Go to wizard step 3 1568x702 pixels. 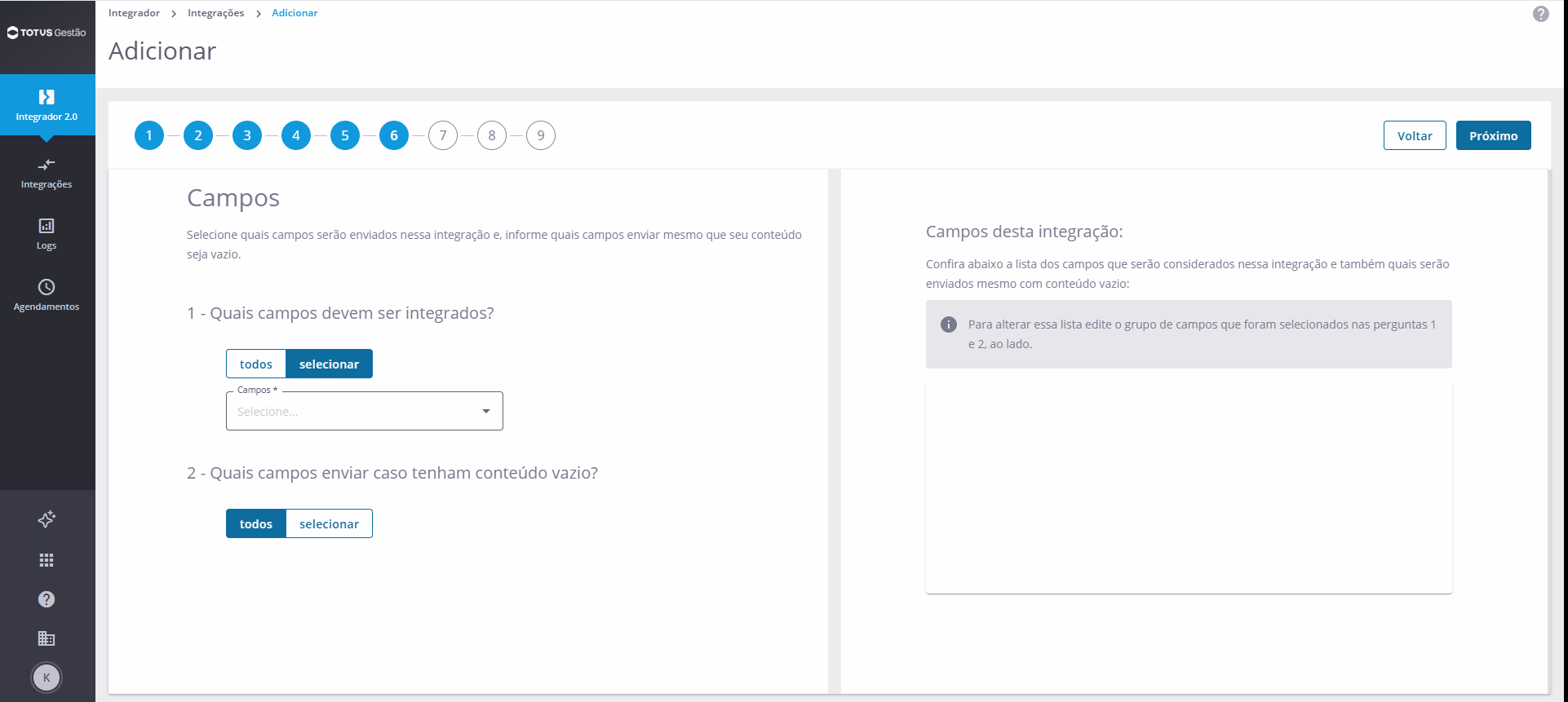coord(247,135)
